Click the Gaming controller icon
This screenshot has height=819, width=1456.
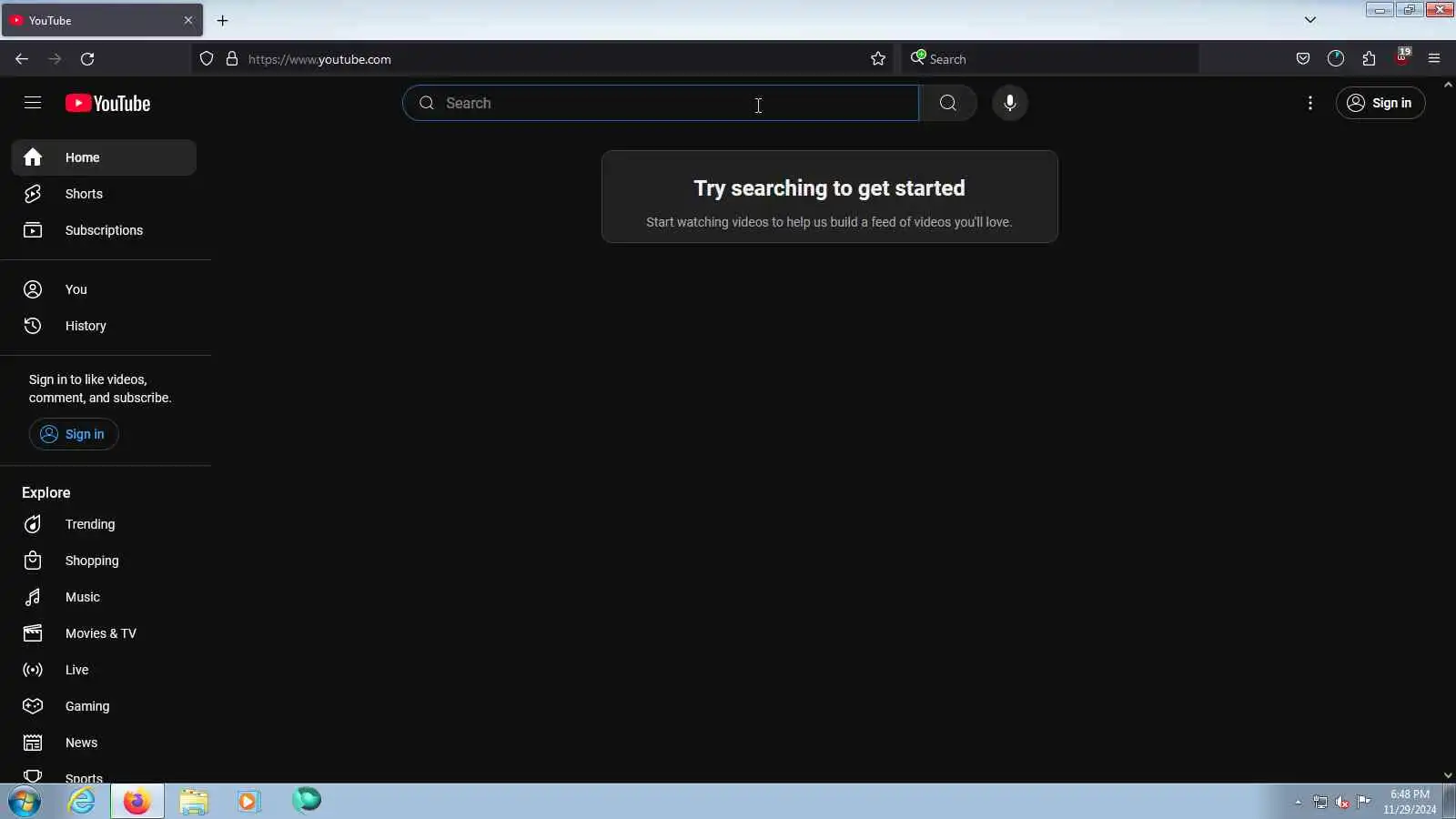pyautogui.click(x=33, y=706)
